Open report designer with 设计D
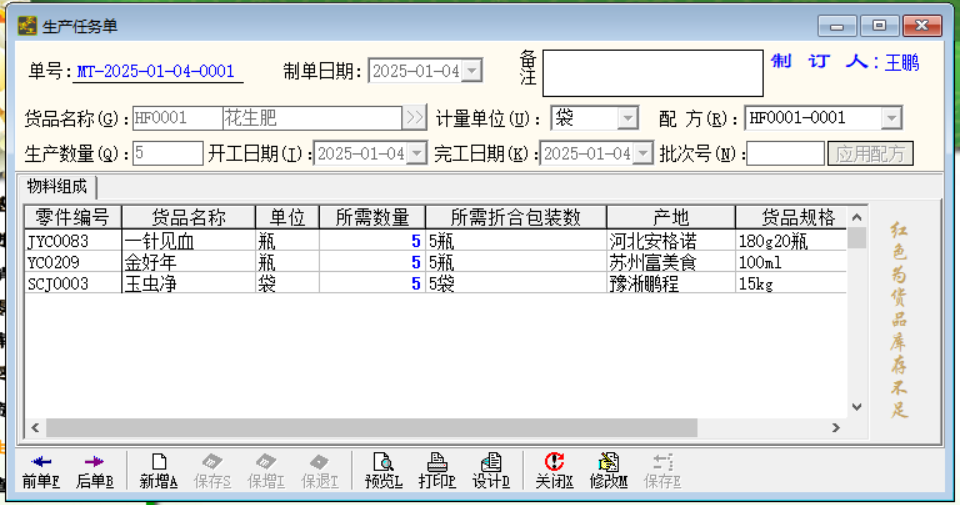Screen dimensions: 960x505 [x=490, y=471]
